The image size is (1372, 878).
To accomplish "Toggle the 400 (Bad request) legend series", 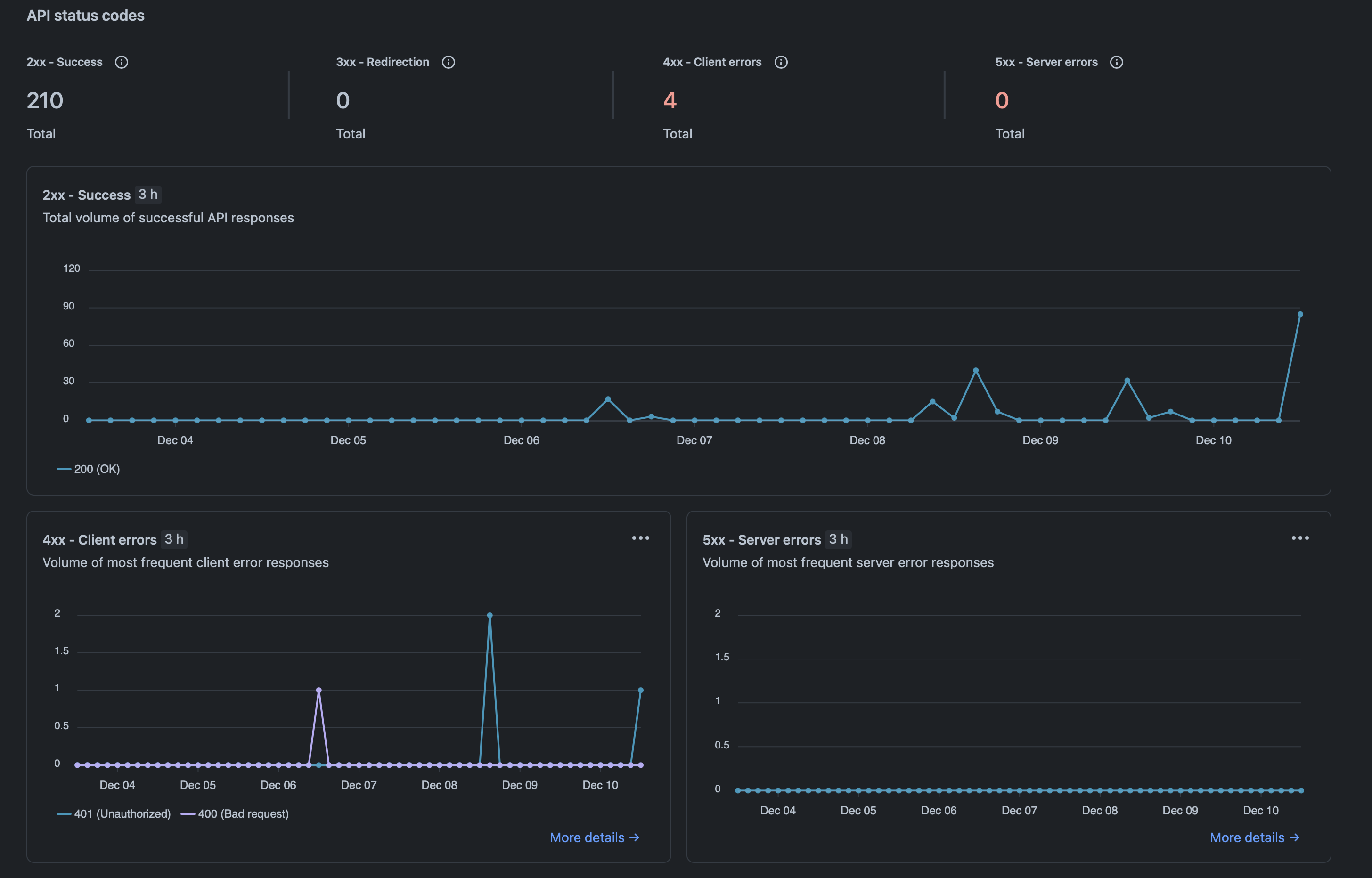I will (x=235, y=813).
